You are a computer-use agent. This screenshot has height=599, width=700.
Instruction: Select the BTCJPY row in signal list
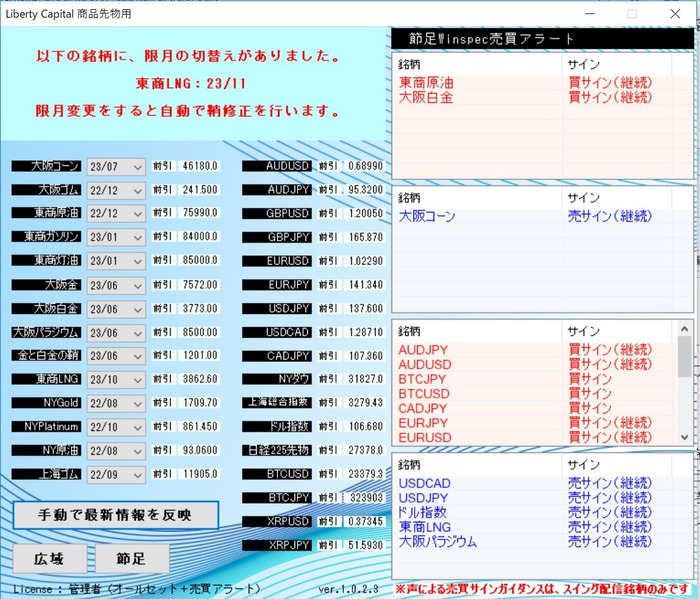tap(535, 379)
